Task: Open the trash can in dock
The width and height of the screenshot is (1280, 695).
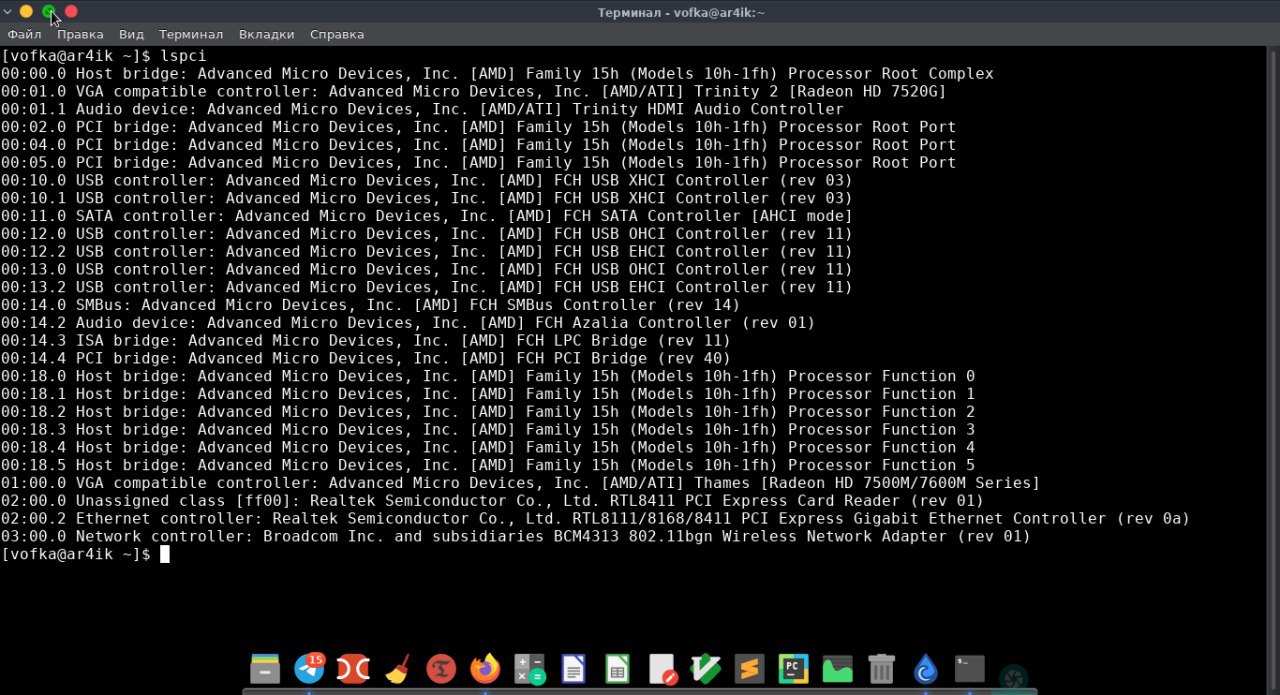Action: (x=882, y=668)
